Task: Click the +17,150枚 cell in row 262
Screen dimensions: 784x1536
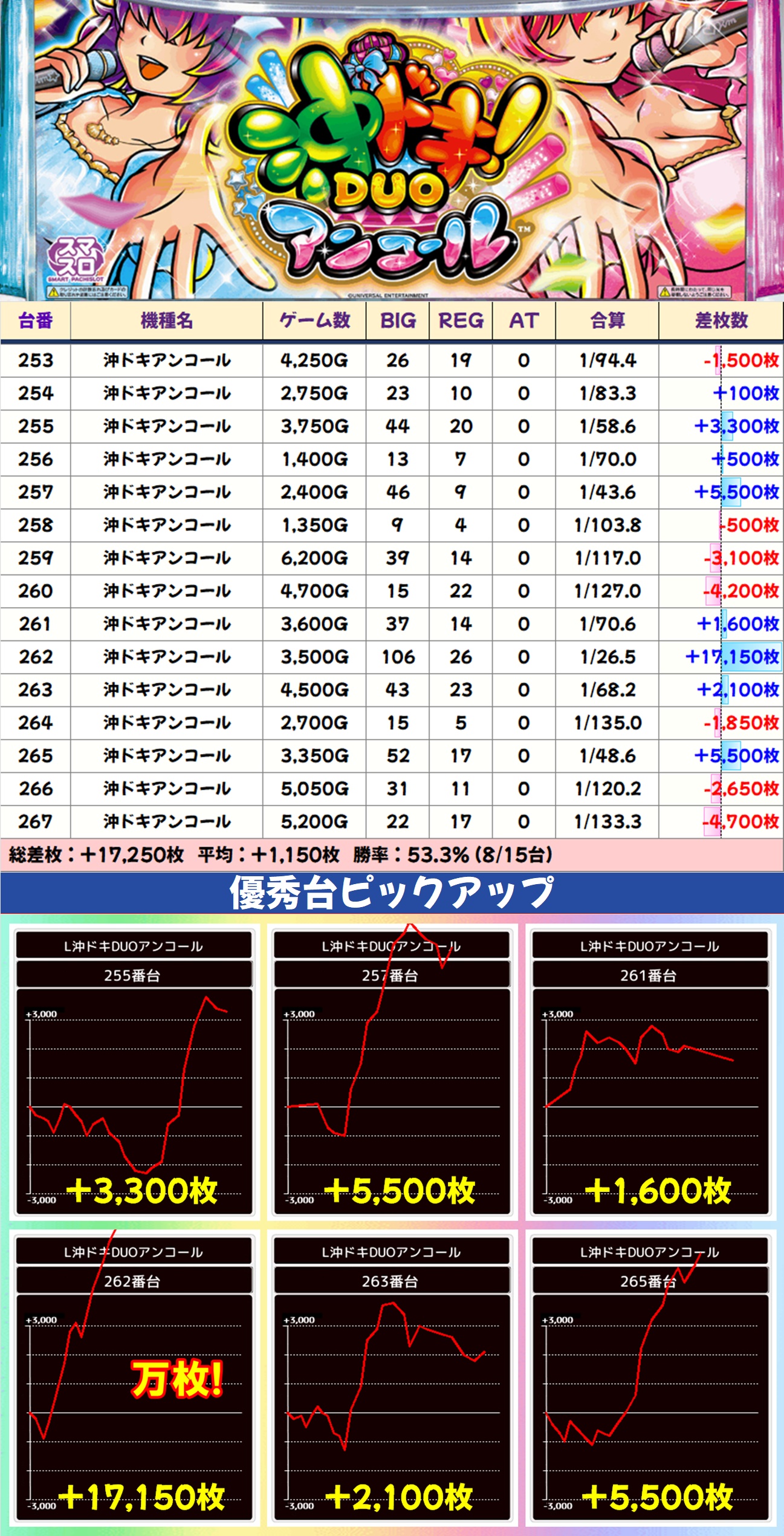Action: pos(732,657)
